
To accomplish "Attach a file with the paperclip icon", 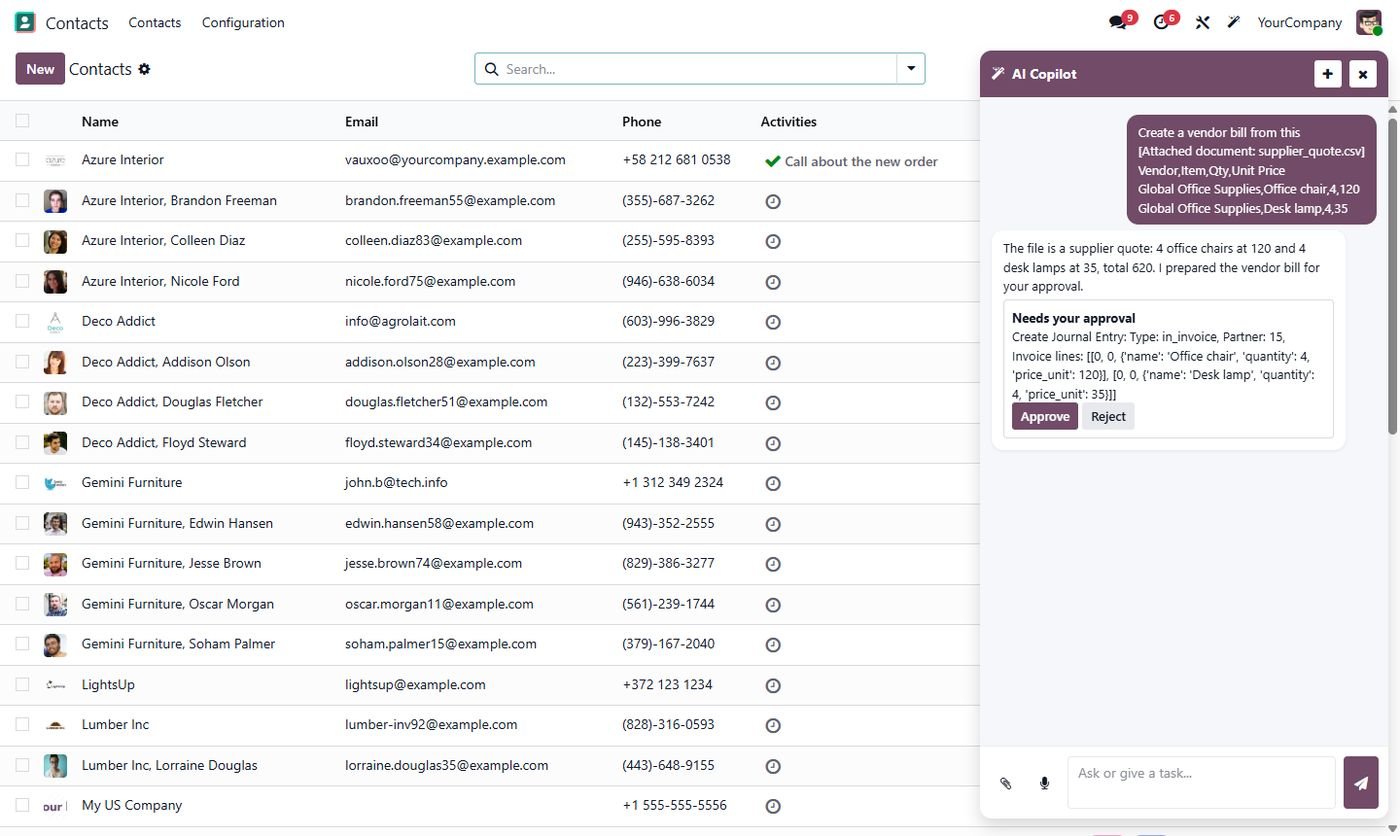I will (x=1006, y=783).
